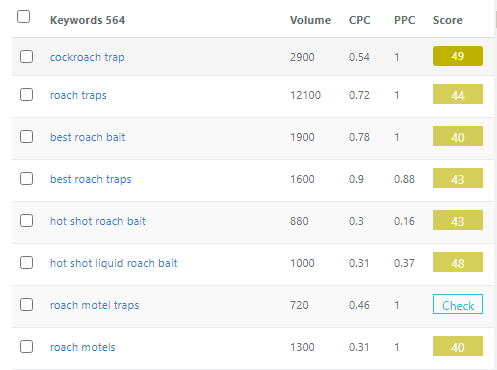This screenshot has height=370, width=497.
Task: Click score 48 badge for liquid roach bait
Action: click(458, 262)
